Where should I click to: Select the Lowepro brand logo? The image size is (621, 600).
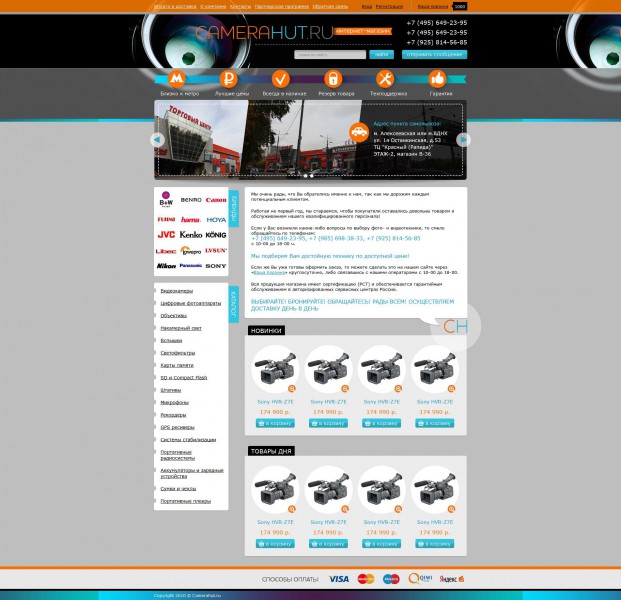[191, 251]
